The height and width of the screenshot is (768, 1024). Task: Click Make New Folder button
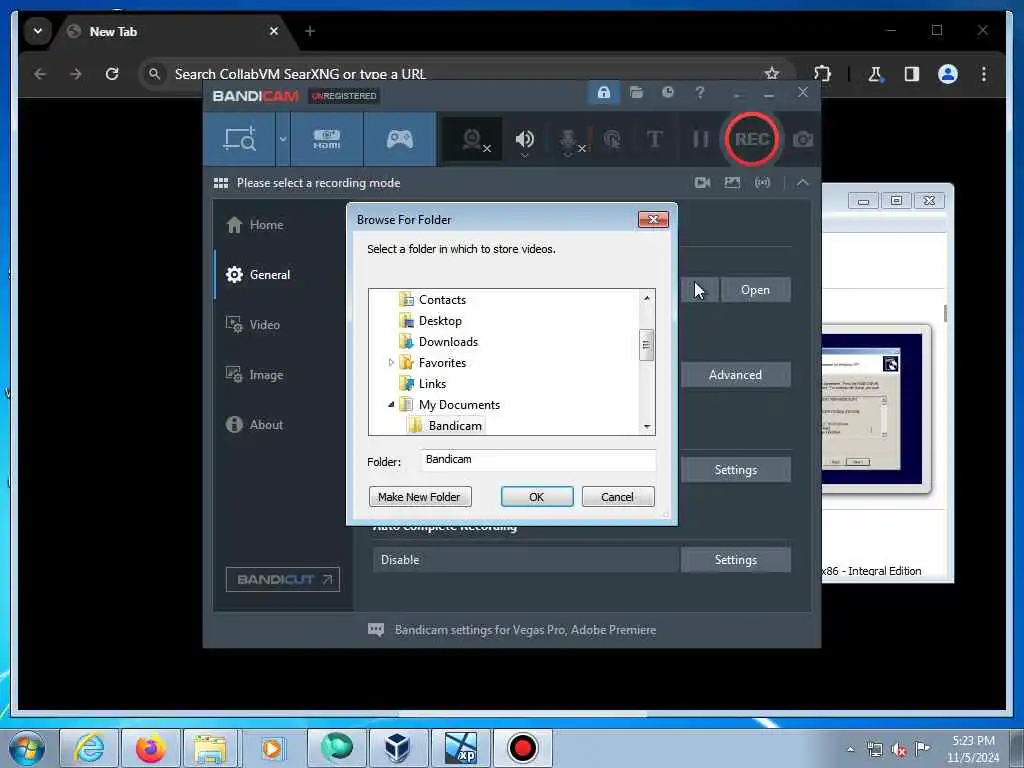[420, 497]
